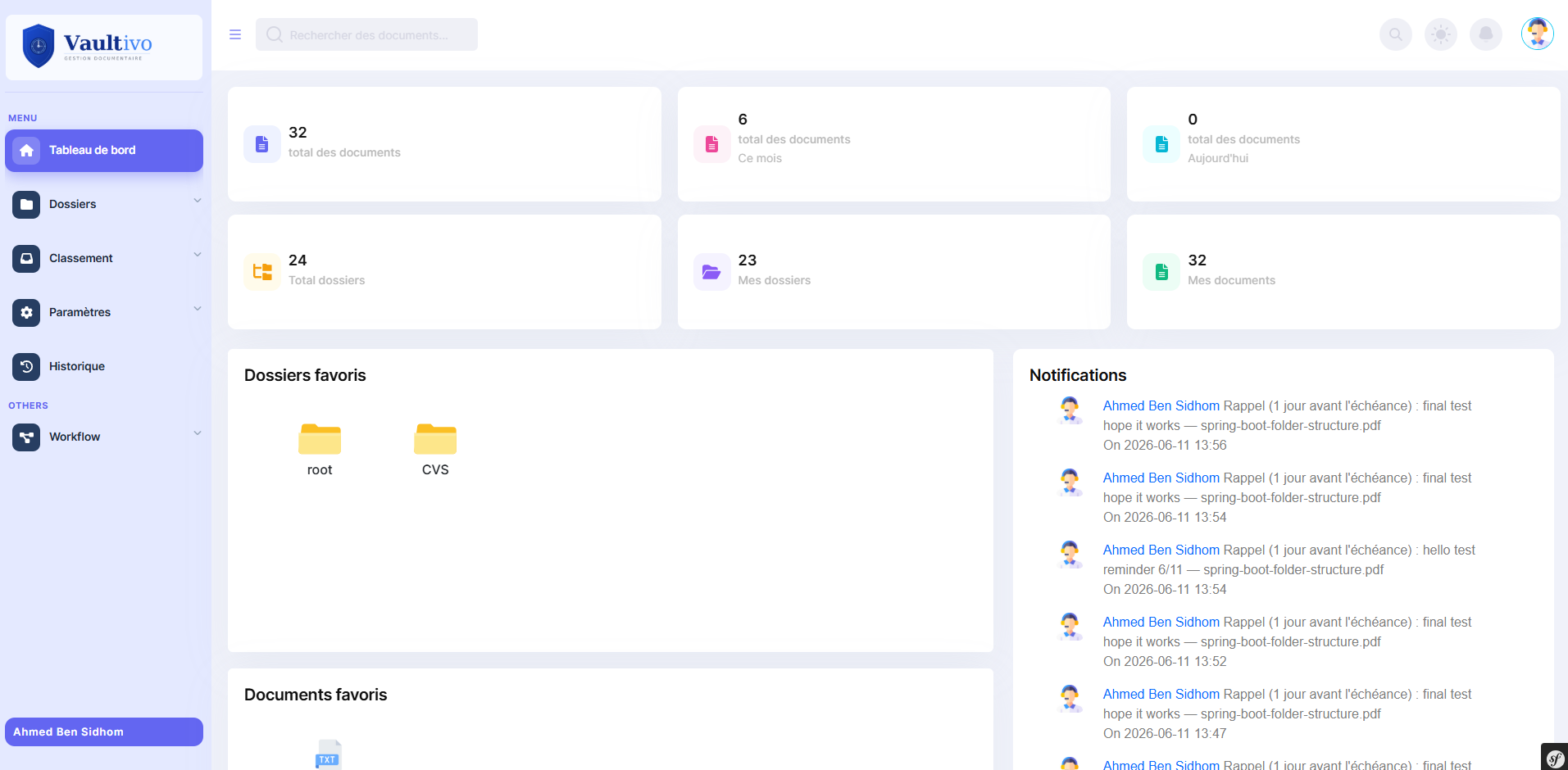Click the Ahmed Ben Sidhom sidebar button

tap(104, 731)
